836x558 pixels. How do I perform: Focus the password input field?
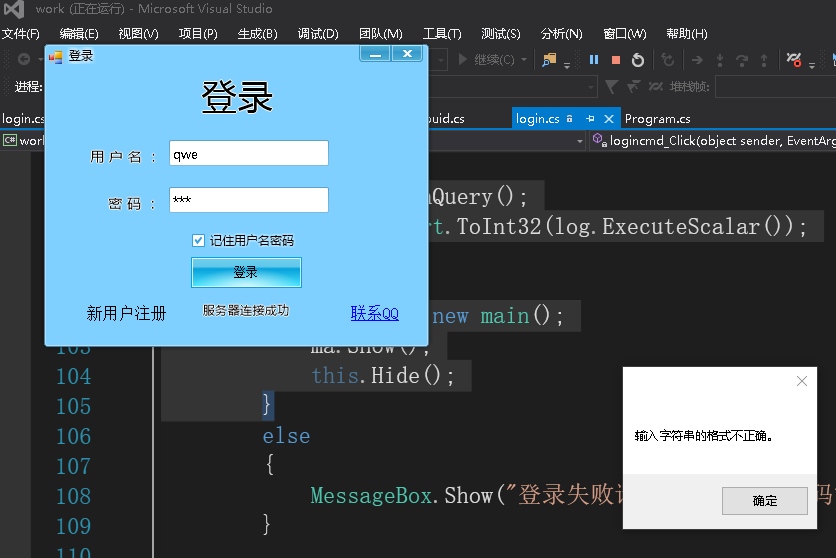pos(248,200)
